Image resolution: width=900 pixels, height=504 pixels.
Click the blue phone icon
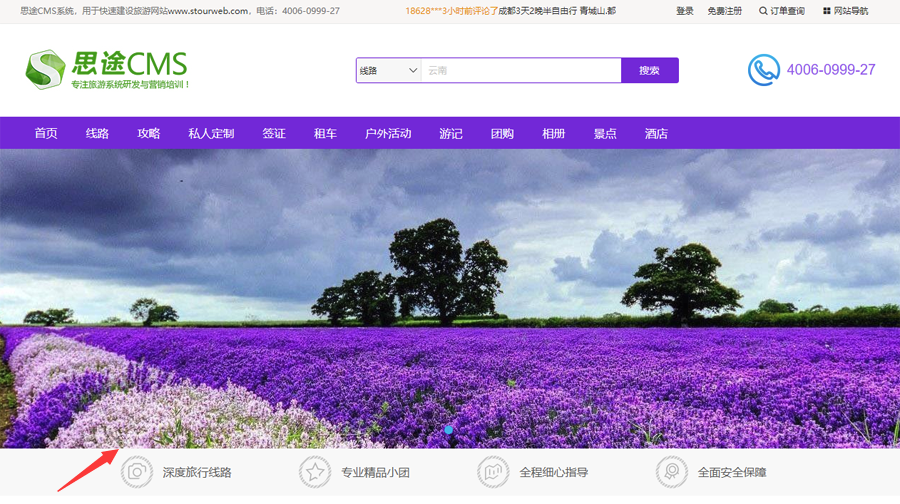(764, 70)
